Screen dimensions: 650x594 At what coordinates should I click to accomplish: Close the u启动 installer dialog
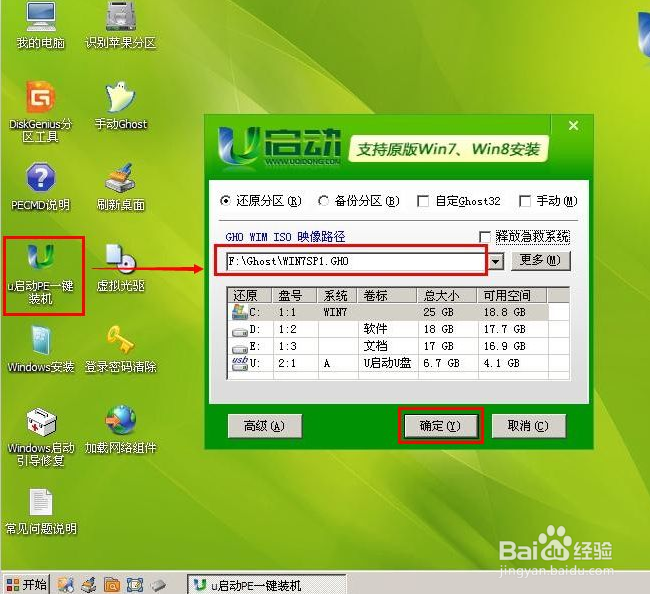click(573, 125)
